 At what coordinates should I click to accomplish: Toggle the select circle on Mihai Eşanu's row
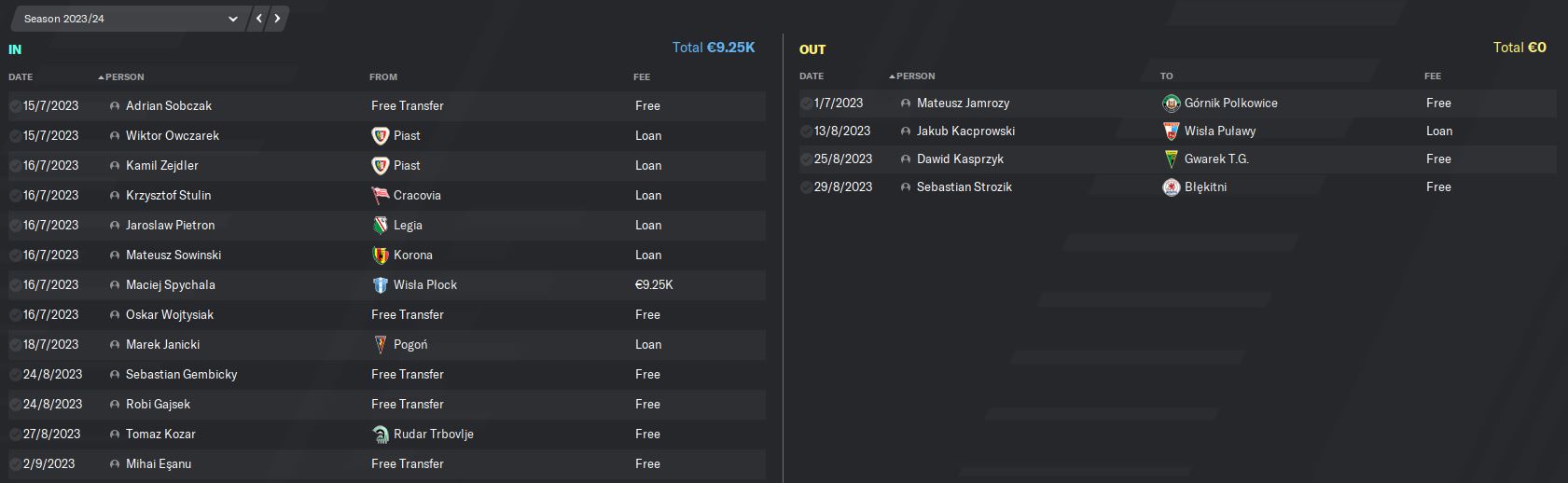point(15,464)
